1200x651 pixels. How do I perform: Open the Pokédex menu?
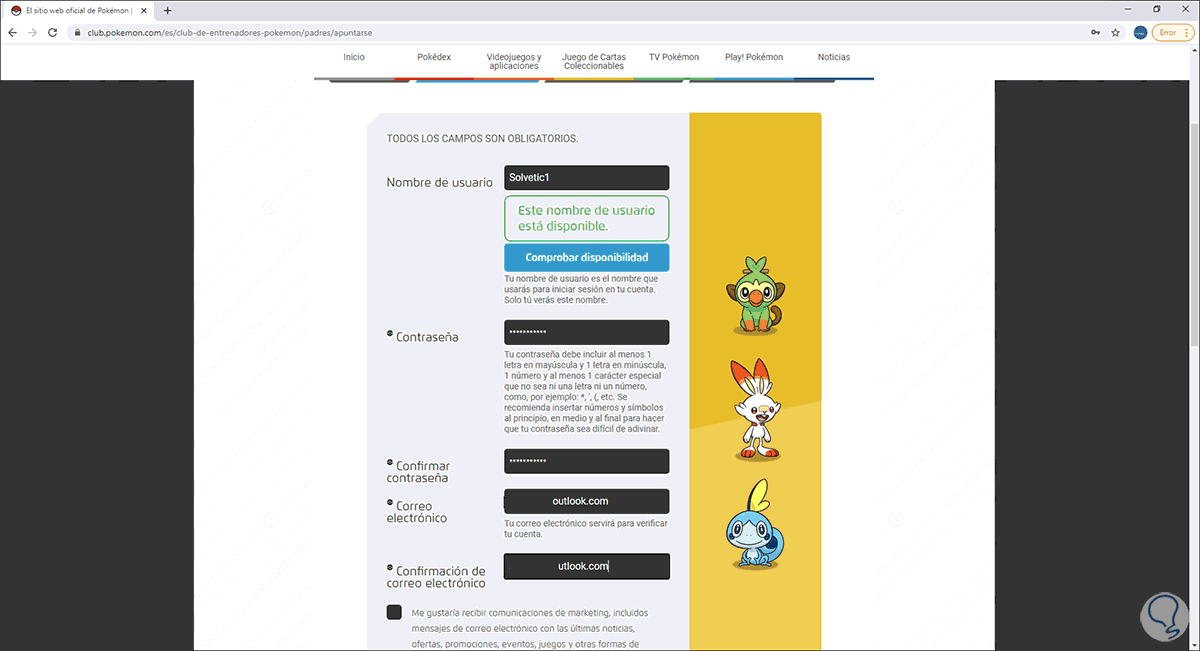434,57
